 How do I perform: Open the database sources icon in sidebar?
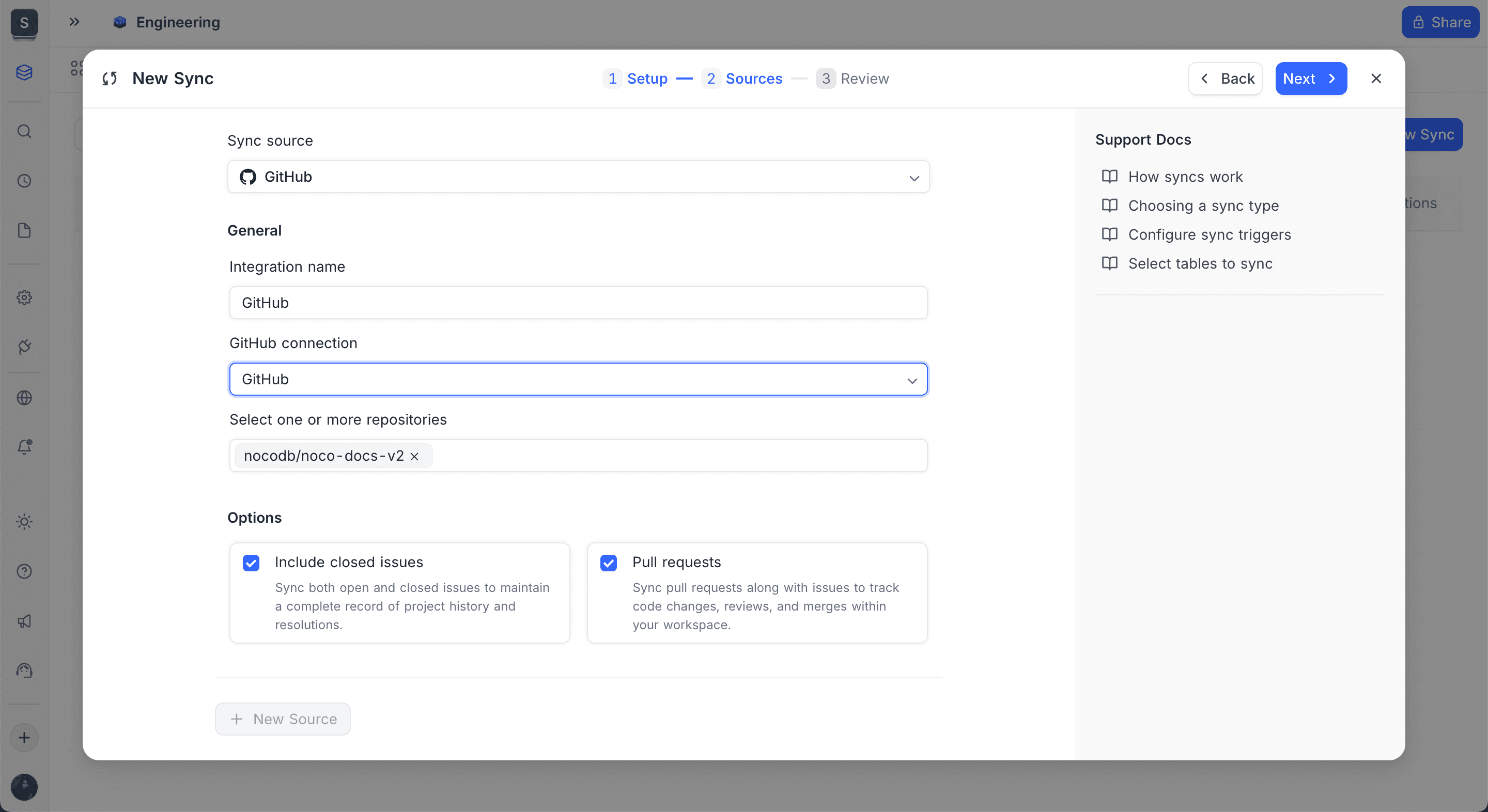coord(24,72)
